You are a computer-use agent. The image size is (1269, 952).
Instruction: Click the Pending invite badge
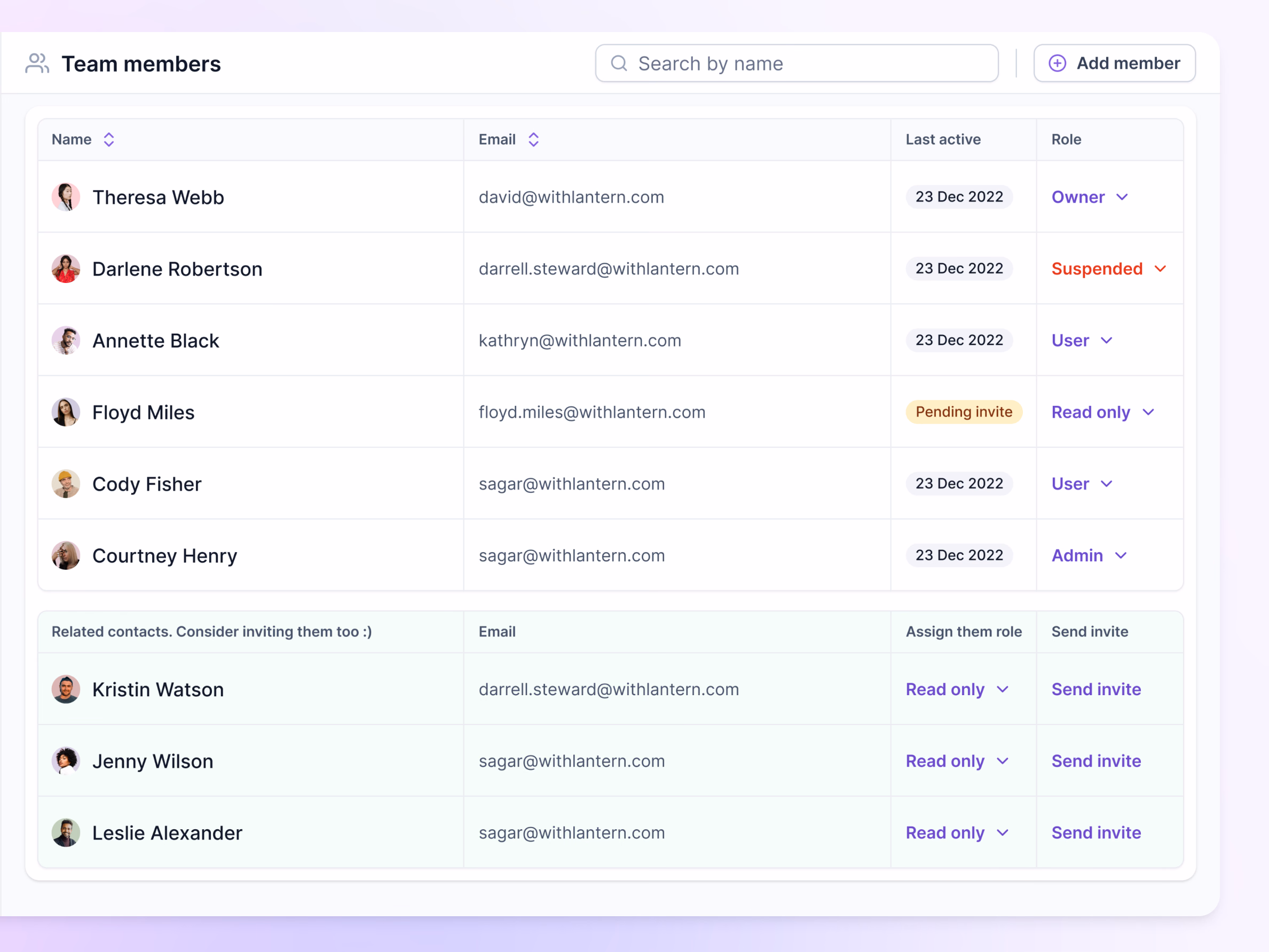pos(964,412)
